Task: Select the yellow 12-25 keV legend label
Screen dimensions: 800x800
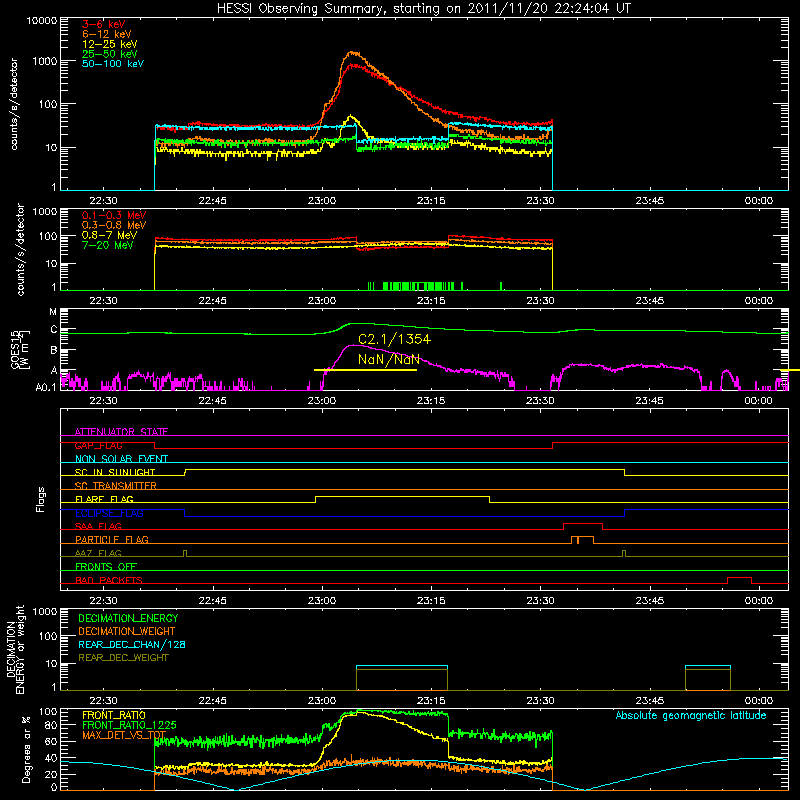Action: pos(110,44)
